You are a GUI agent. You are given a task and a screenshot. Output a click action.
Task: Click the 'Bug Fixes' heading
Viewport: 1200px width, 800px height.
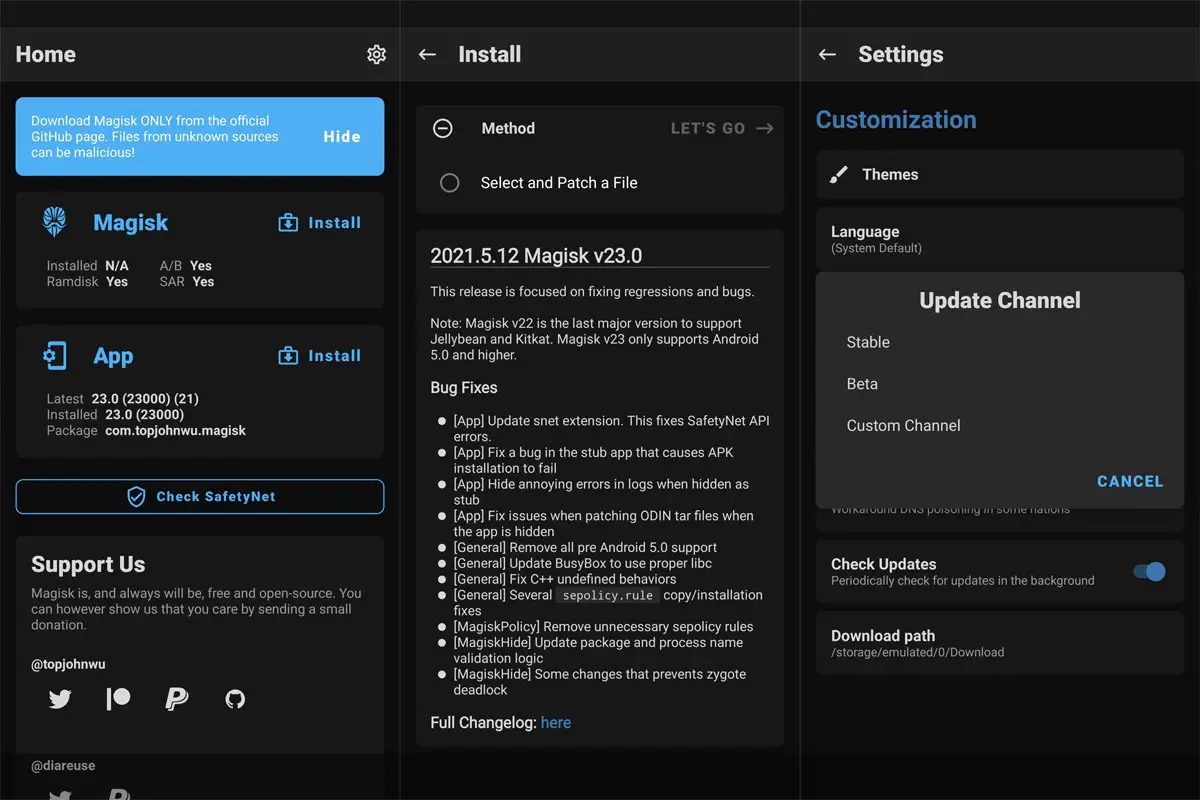(x=464, y=388)
